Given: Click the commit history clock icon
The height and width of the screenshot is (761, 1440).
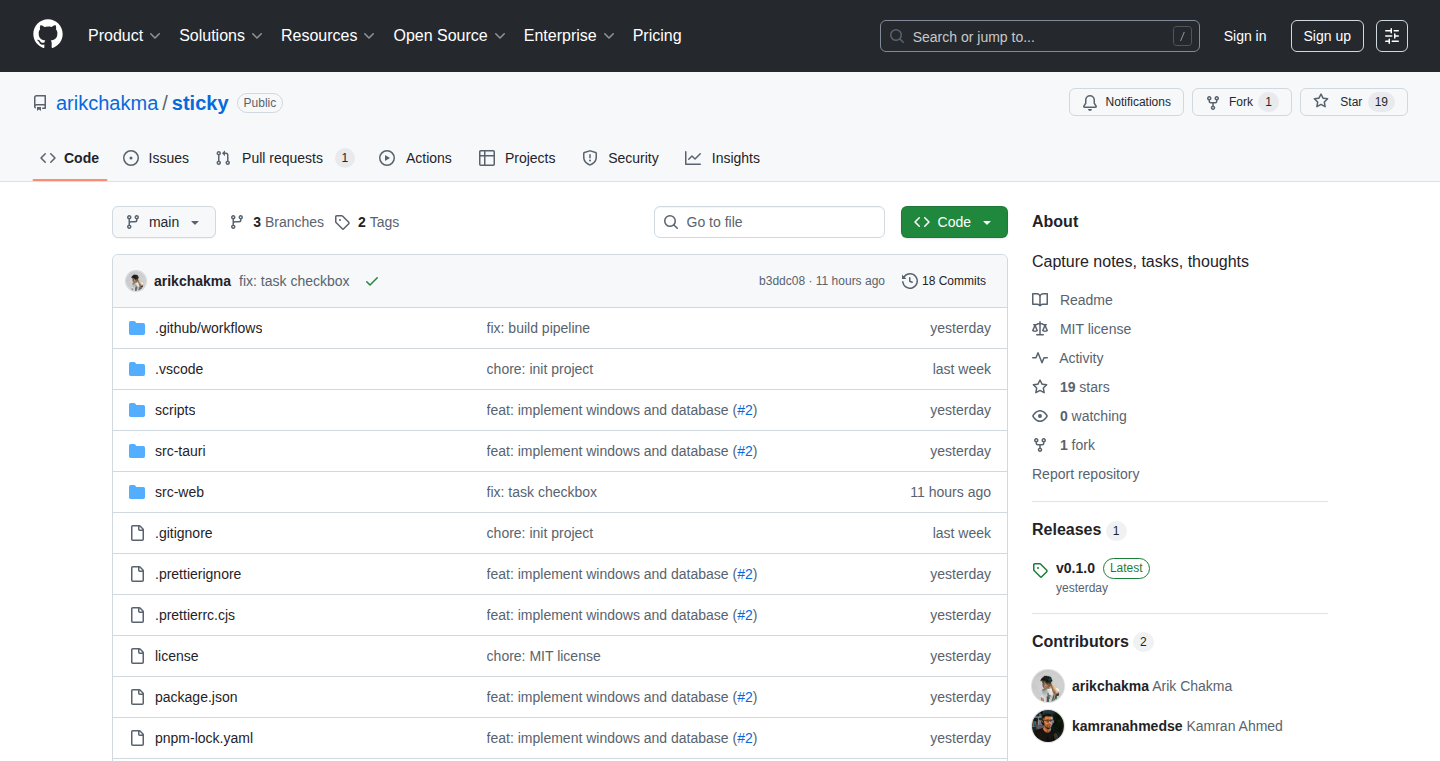Looking at the screenshot, I should pos(909,281).
